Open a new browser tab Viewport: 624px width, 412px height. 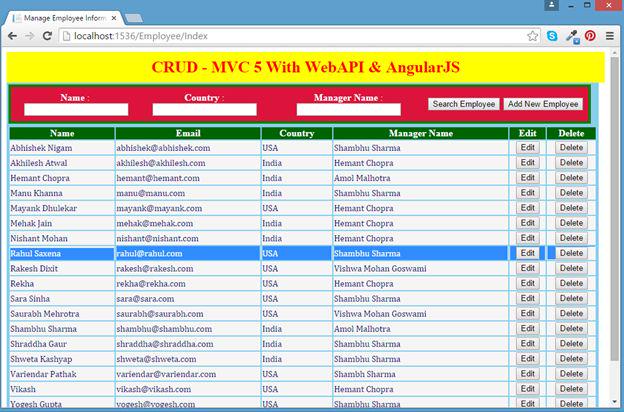134,18
